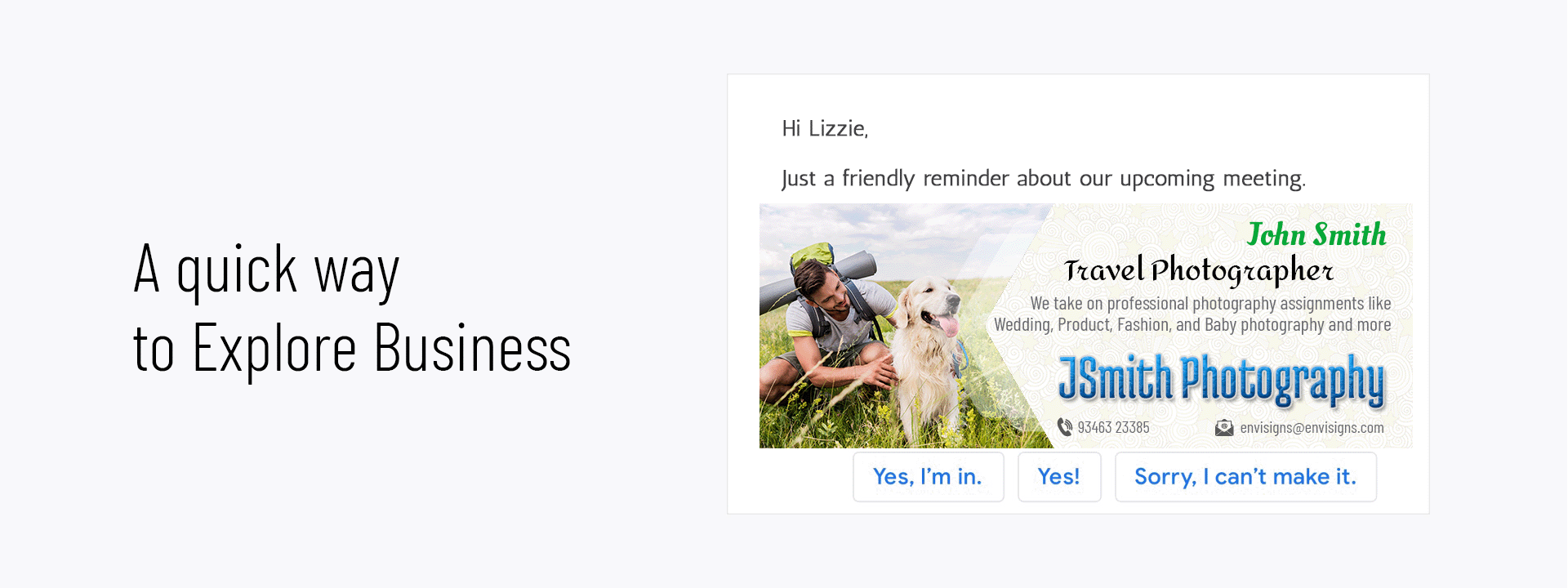Click the "Wedding, Product, Fashion" text line
1568x588 pixels.
(1192, 325)
